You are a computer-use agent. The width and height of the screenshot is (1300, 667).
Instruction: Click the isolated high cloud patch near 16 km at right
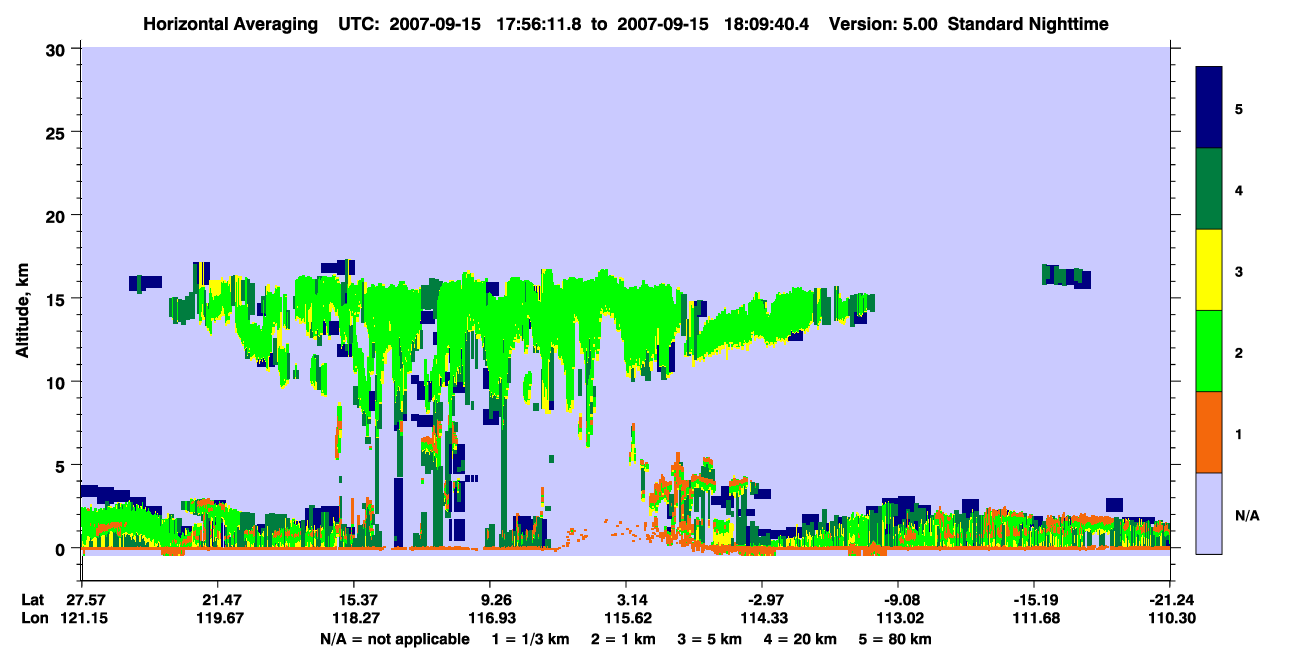pos(1066,276)
